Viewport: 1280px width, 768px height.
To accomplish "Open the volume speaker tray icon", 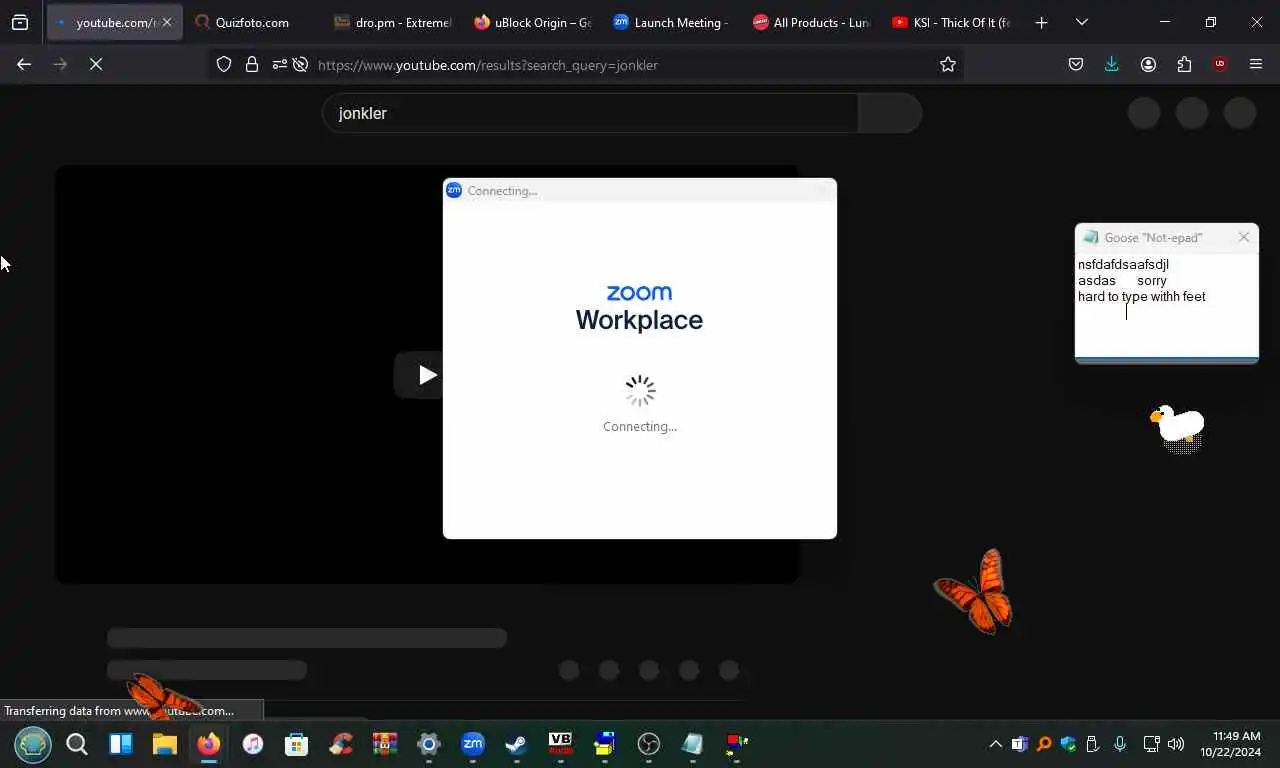I will (1176, 744).
